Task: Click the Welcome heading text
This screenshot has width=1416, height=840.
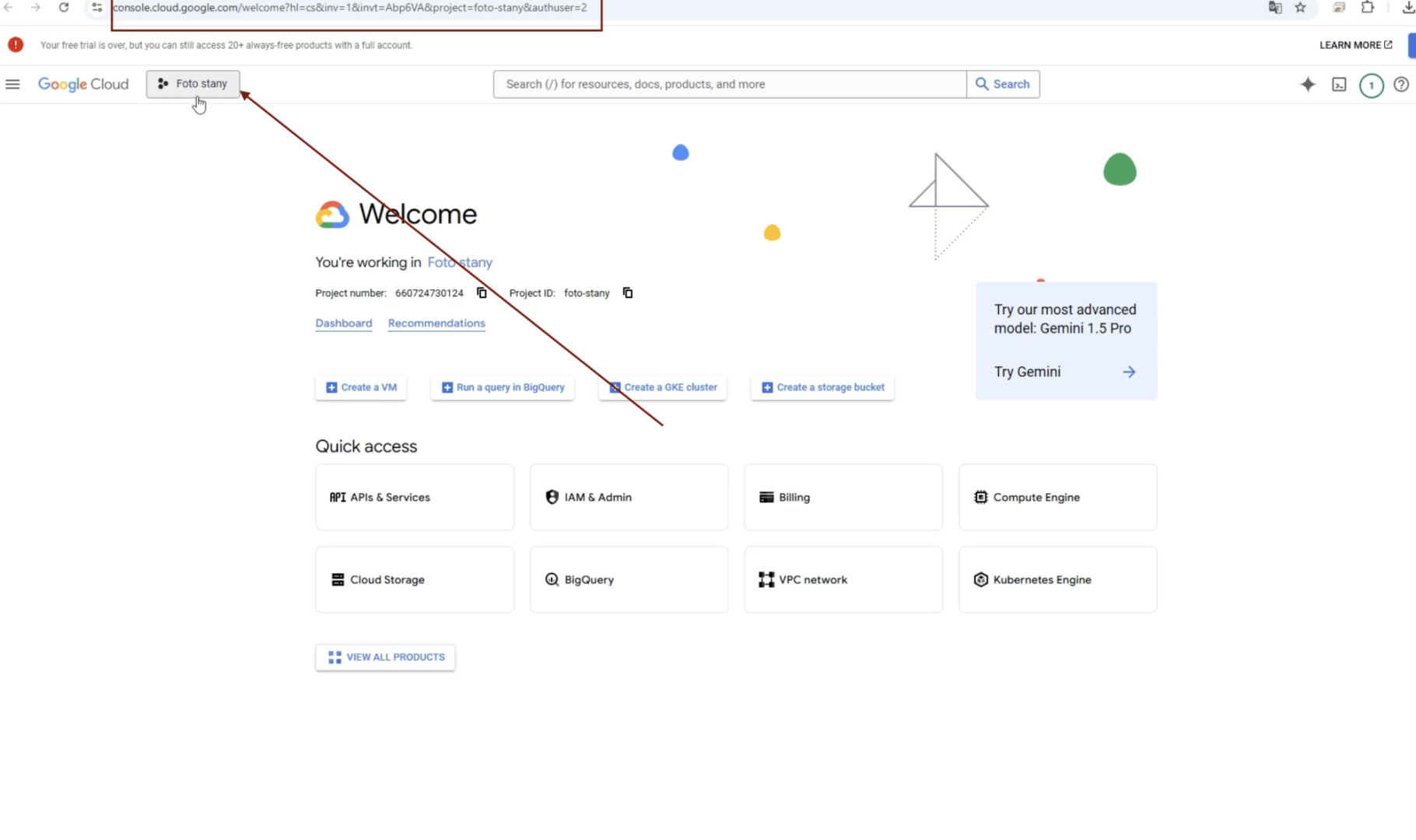Action: 418,214
